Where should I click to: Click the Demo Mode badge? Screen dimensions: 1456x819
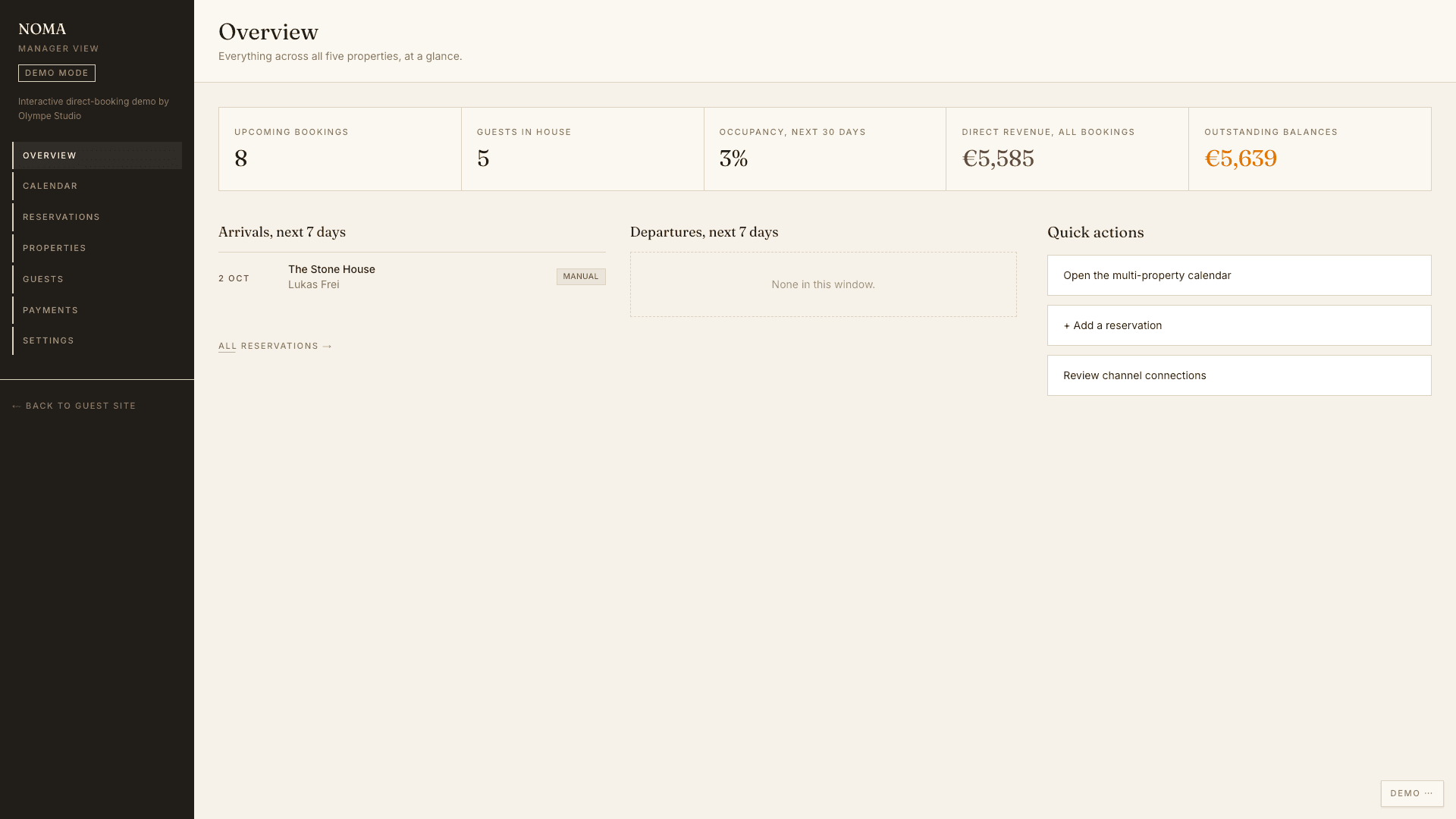[57, 73]
